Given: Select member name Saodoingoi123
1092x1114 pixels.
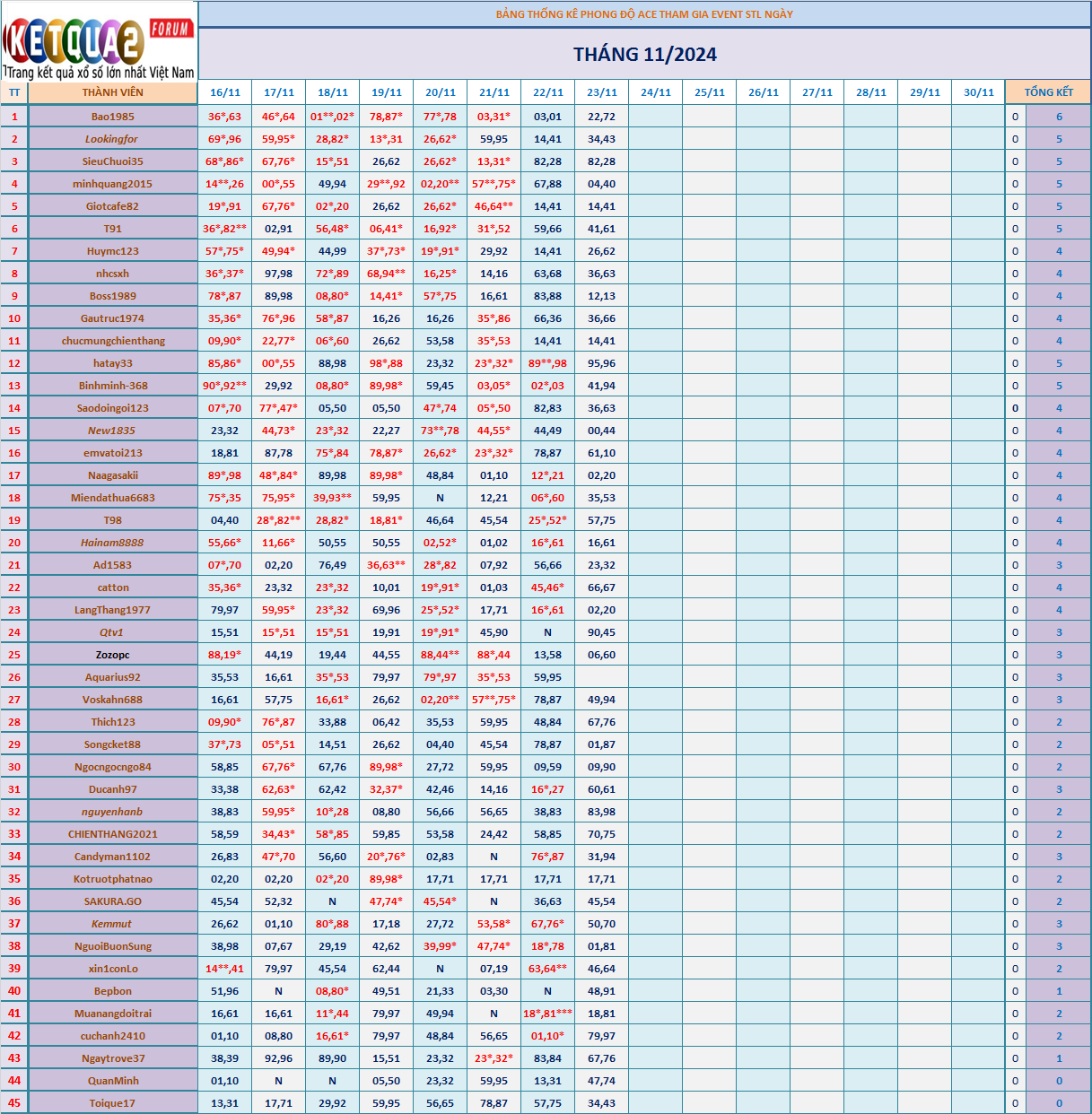Looking at the screenshot, I should click(113, 408).
